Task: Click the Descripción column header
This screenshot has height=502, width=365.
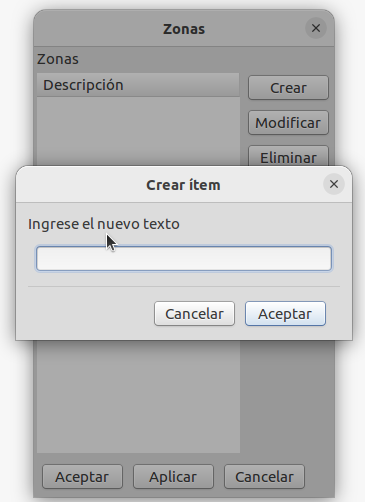Action: click(x=138, y=85)
